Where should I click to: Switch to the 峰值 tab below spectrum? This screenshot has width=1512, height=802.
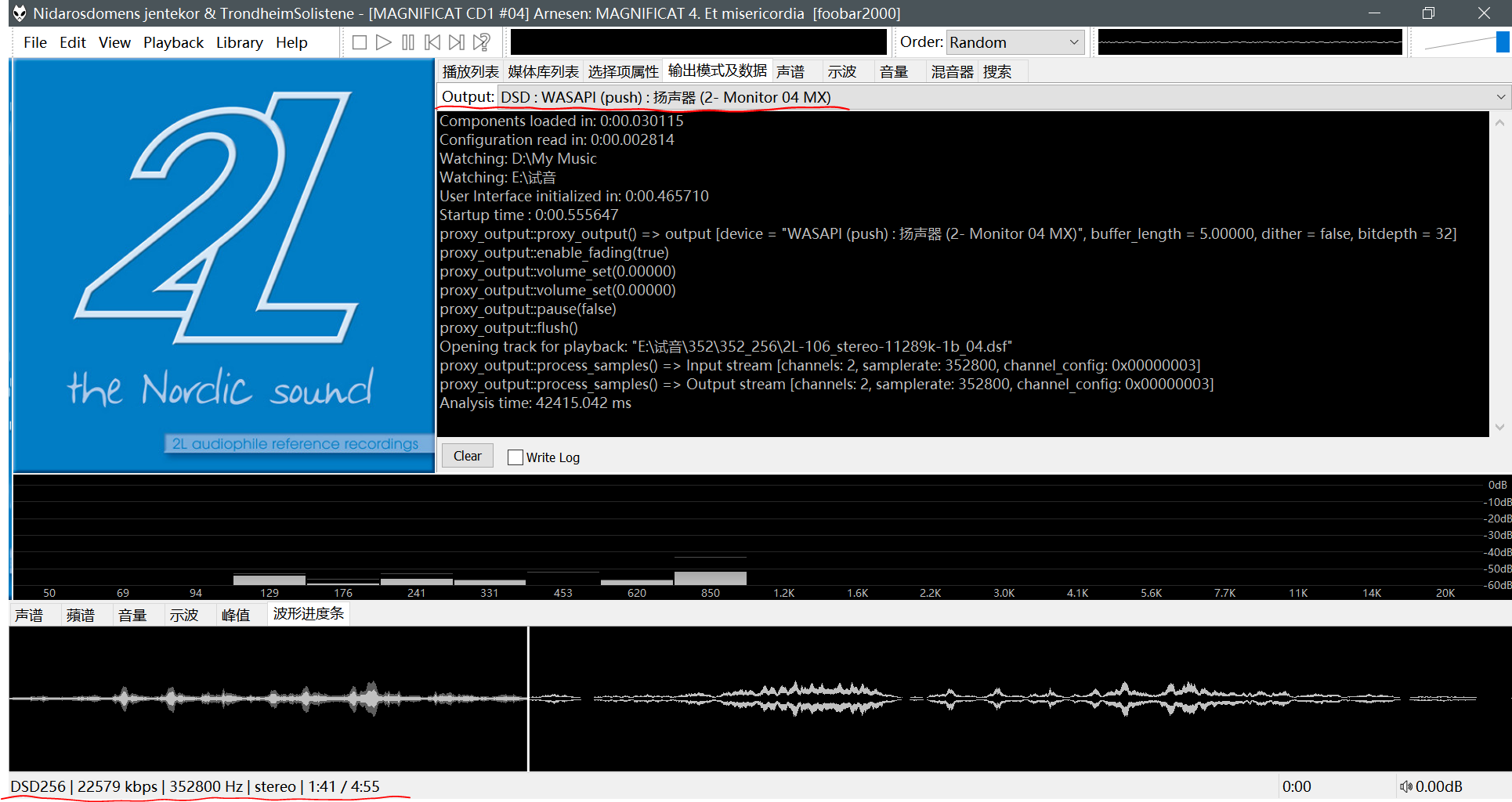click(235, 615)
